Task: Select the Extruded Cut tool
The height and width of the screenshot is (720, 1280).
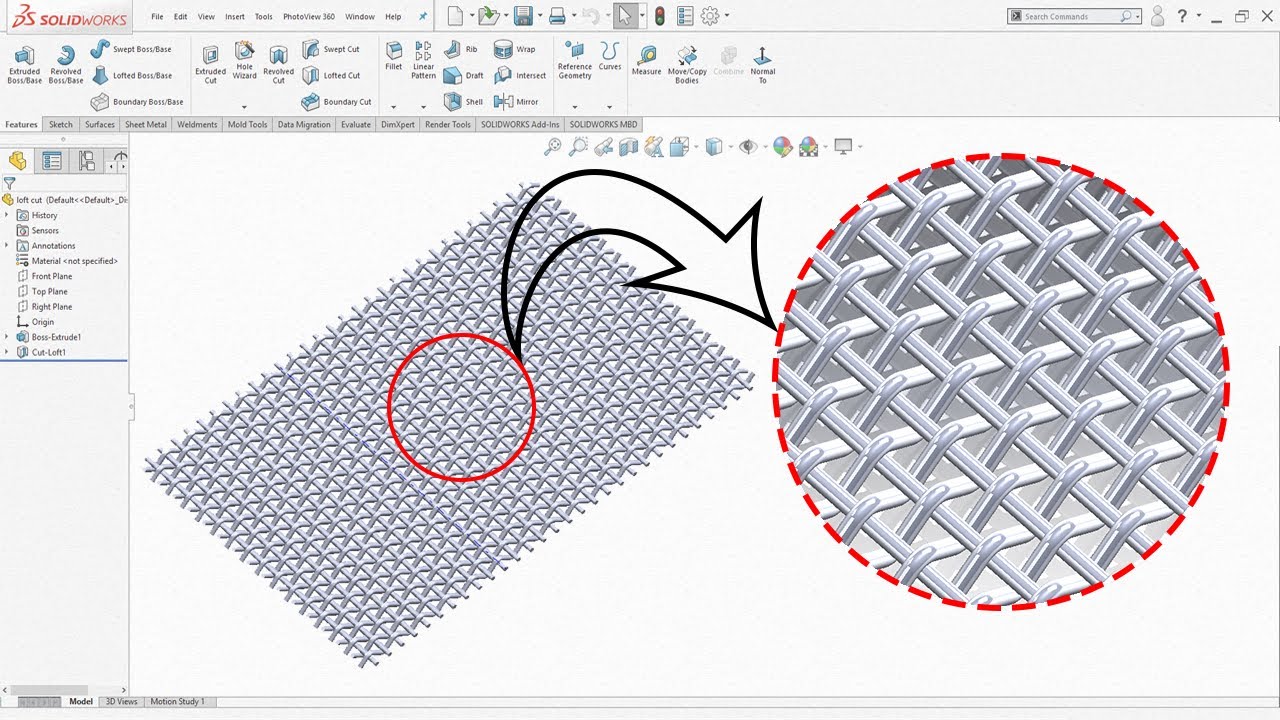Action: (x=210, y=65)
